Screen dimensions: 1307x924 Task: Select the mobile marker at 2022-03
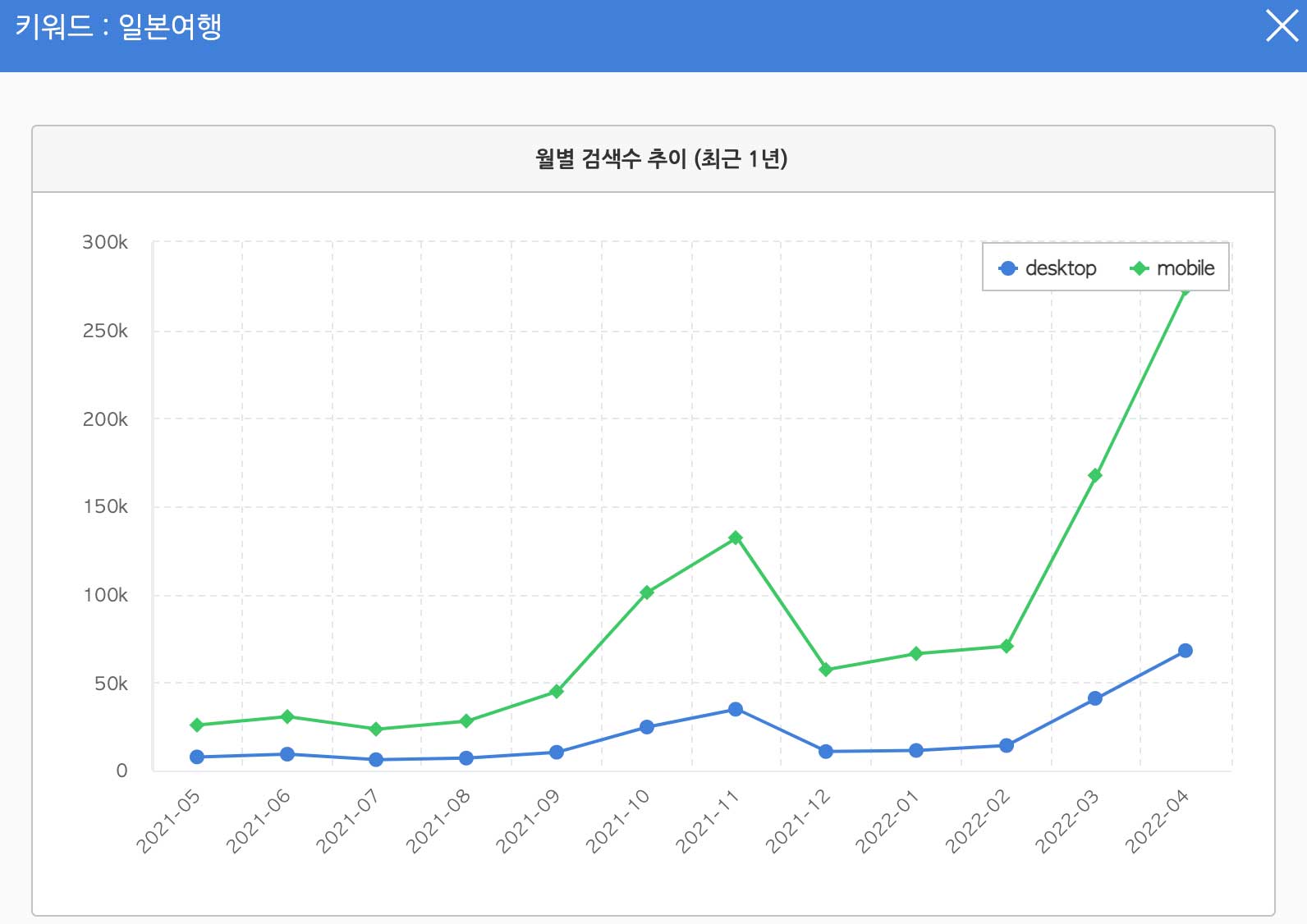(1094, 476)
